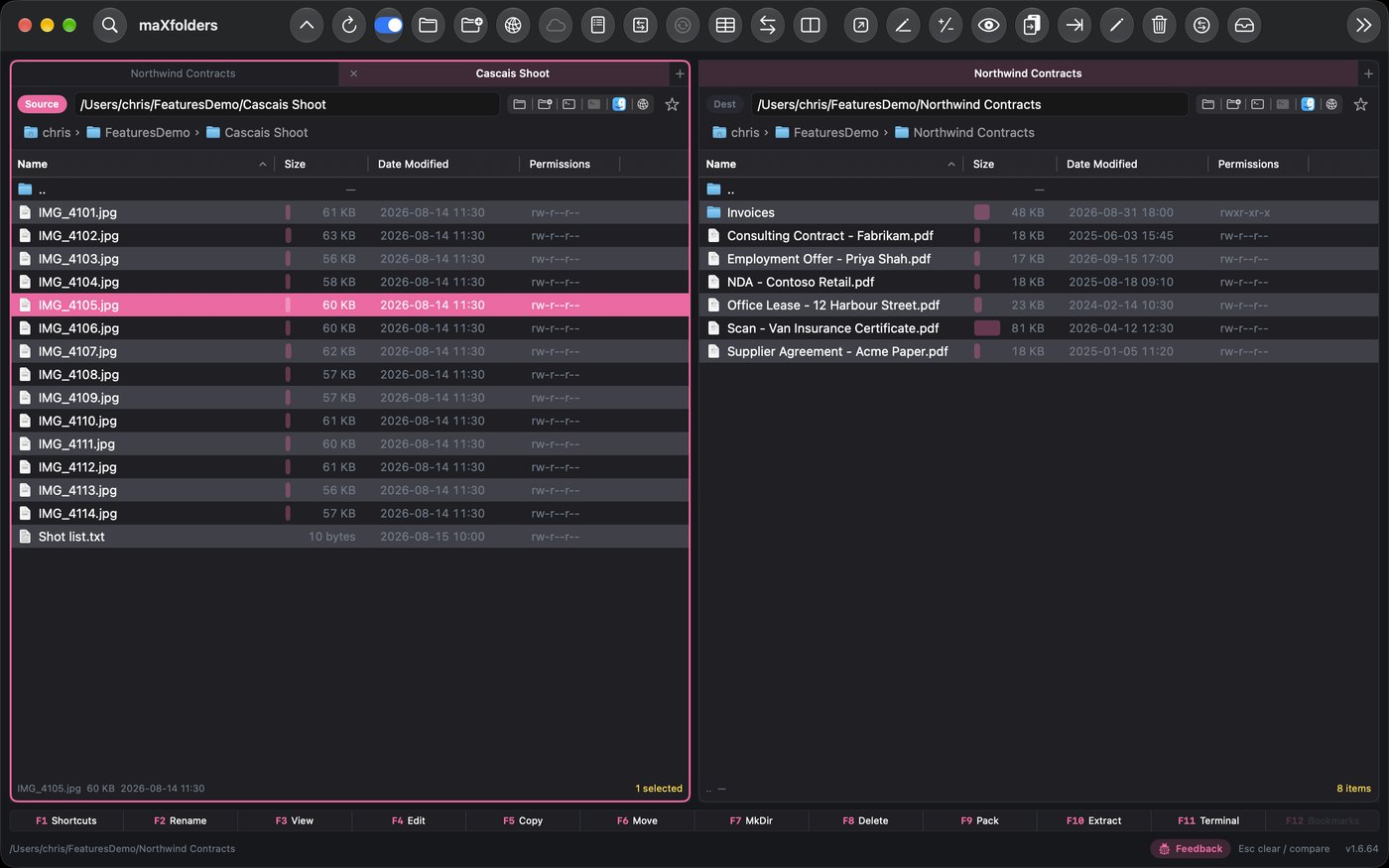Click the move arrow-to-bar icon in toolbar
Screen dimensions: 1389x868
(1074, 26)
